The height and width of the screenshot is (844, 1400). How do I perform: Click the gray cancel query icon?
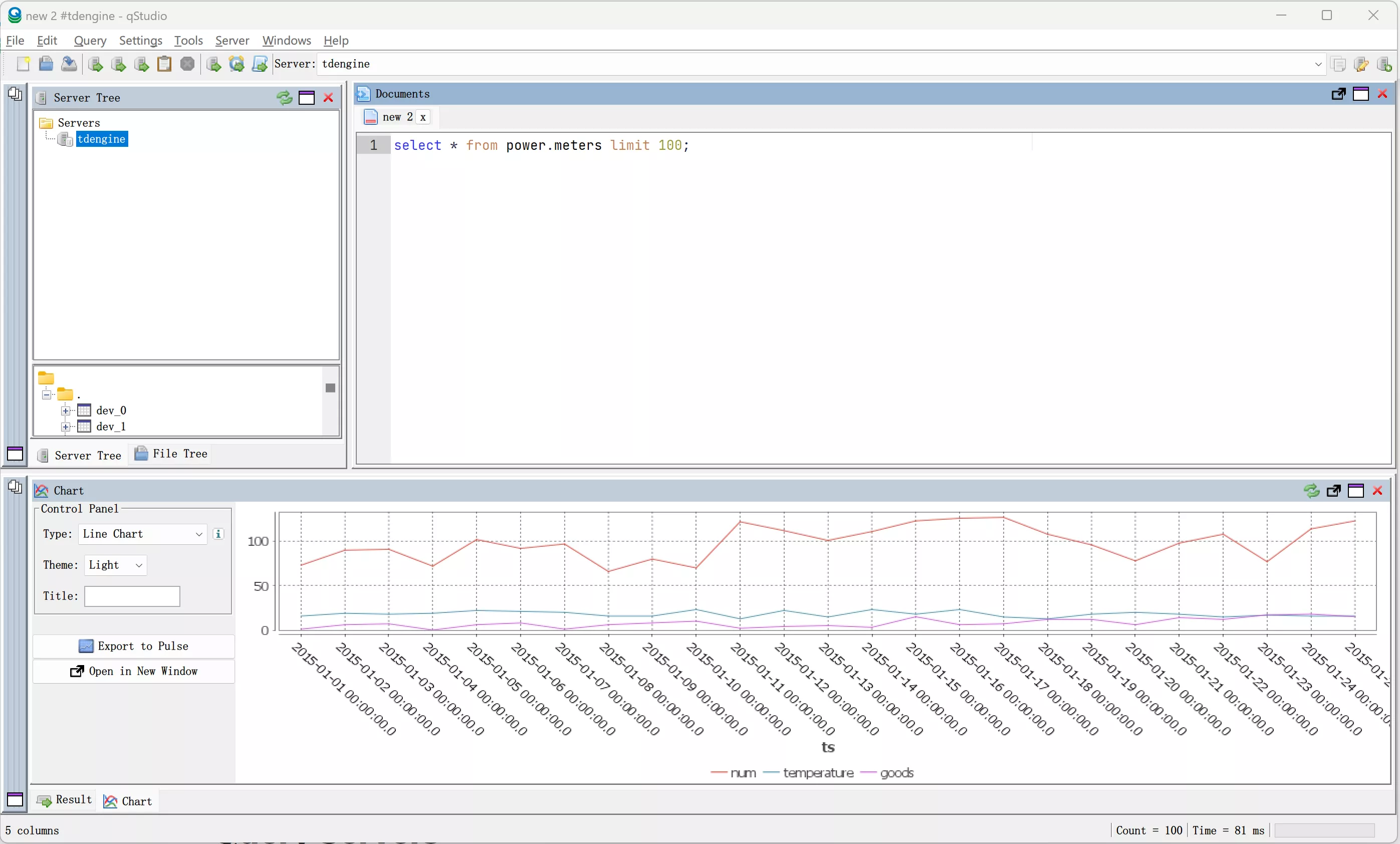click(187, 64)
